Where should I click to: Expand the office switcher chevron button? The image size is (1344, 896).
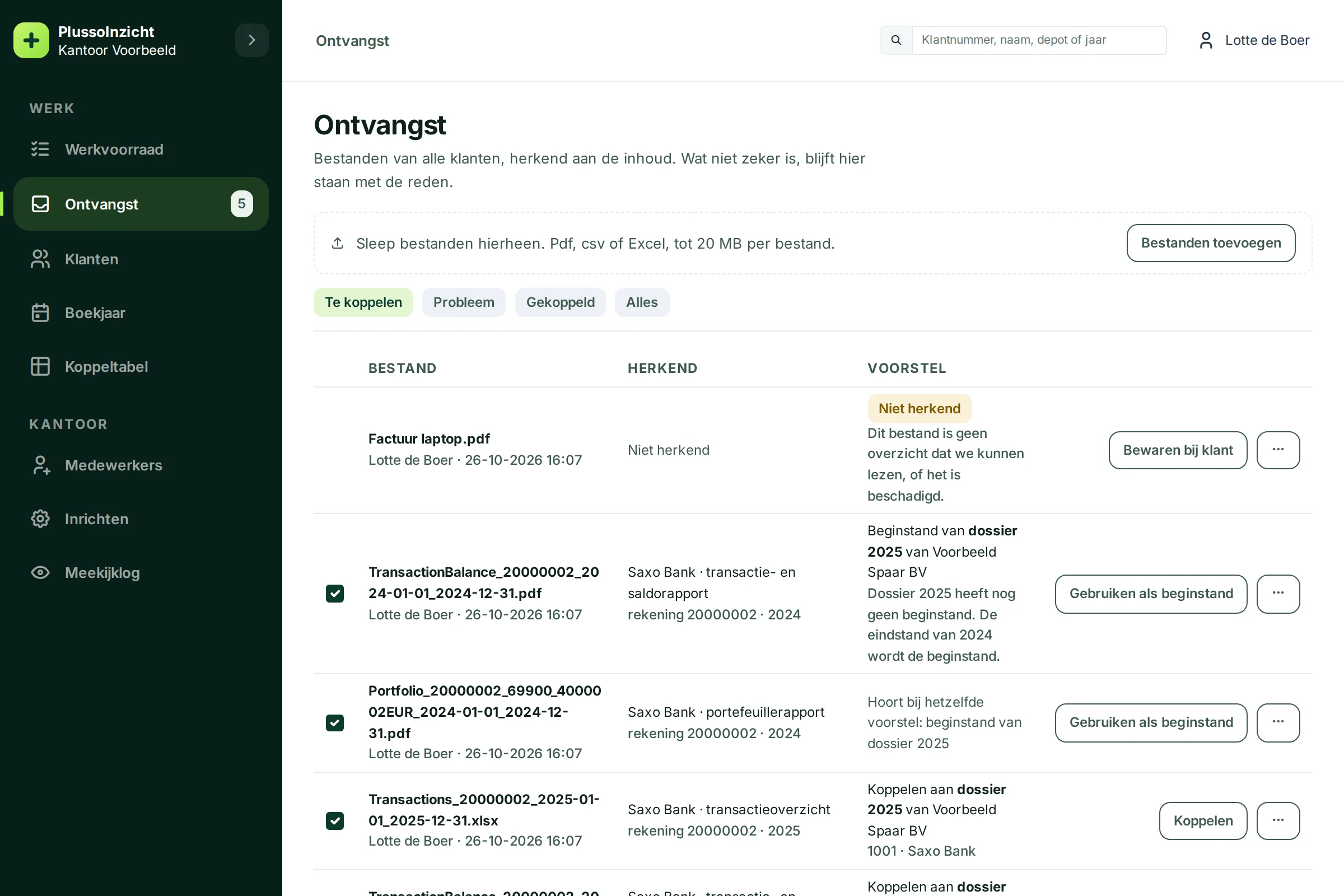[x=251, y=40]
